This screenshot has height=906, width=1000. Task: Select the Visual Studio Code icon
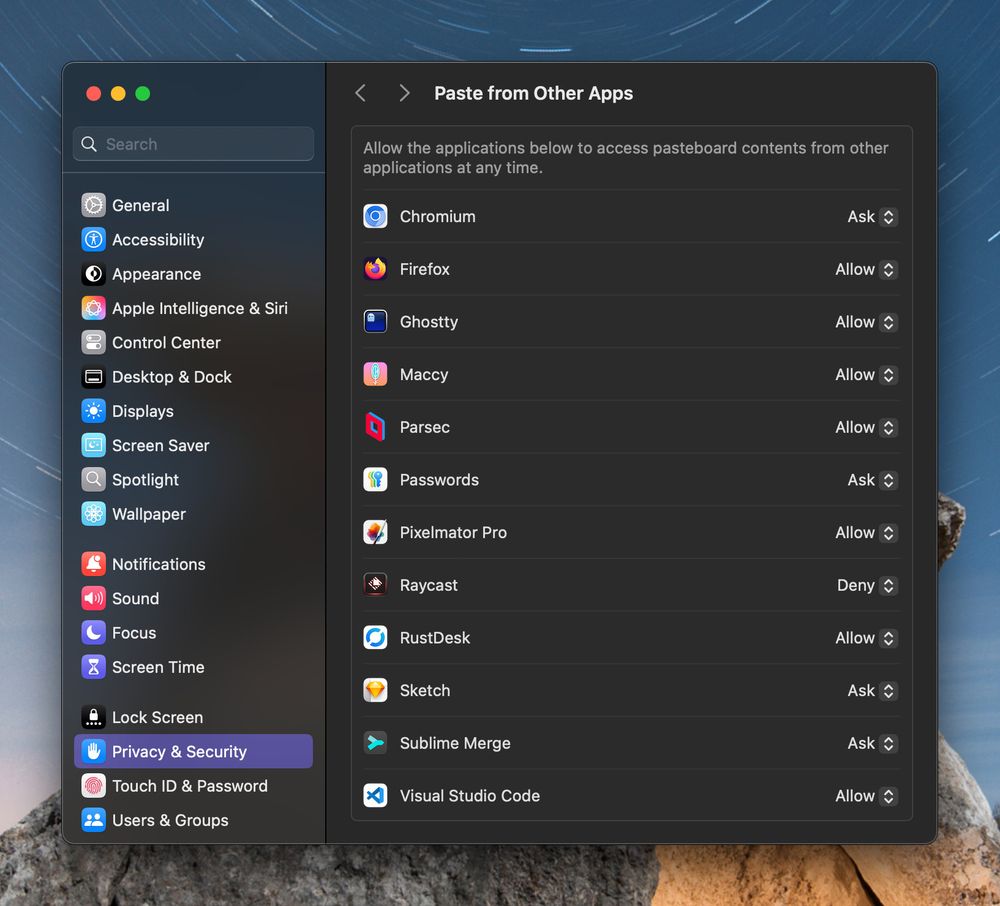[375, 796]
